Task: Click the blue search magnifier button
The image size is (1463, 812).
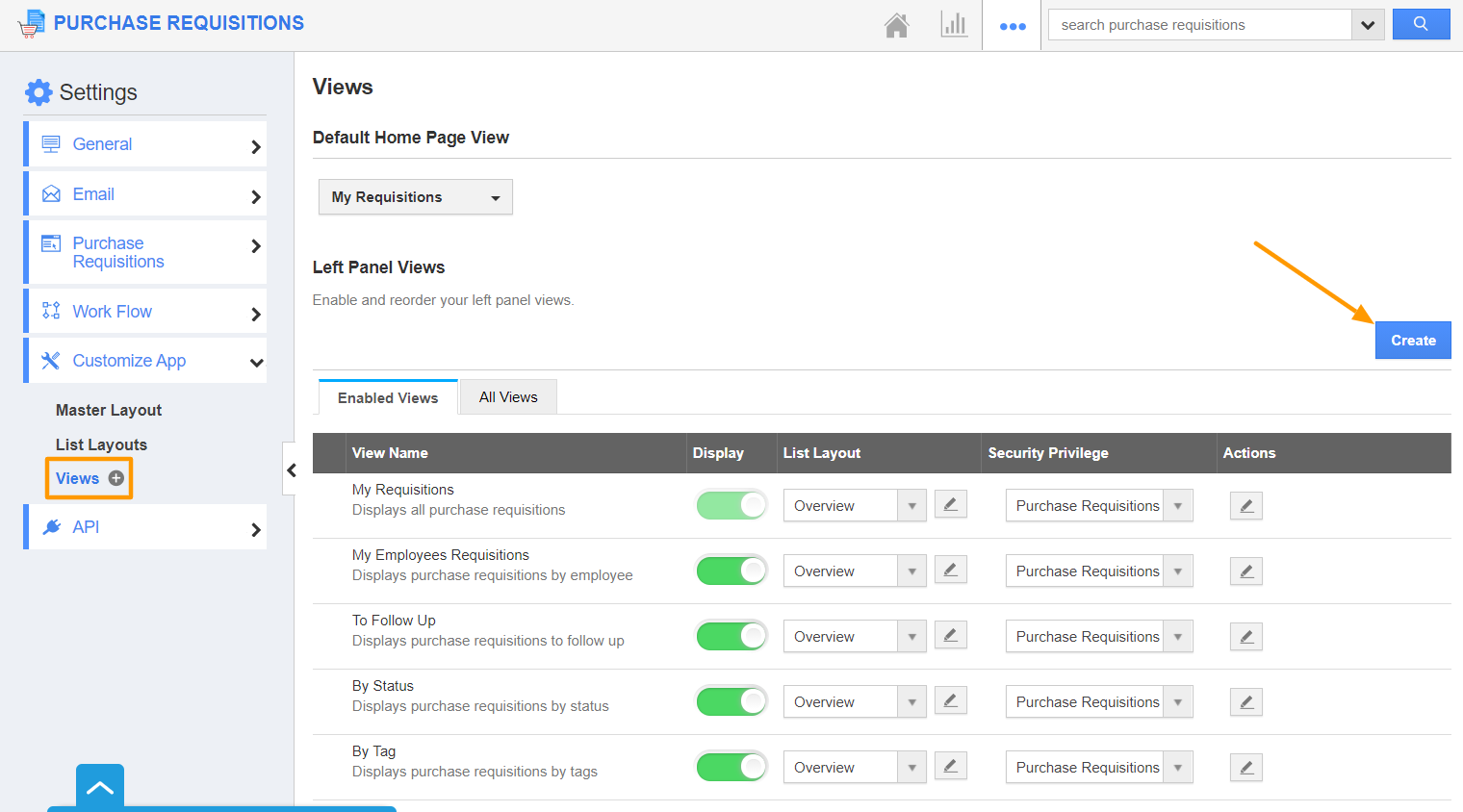Action: click(1421, 24)
